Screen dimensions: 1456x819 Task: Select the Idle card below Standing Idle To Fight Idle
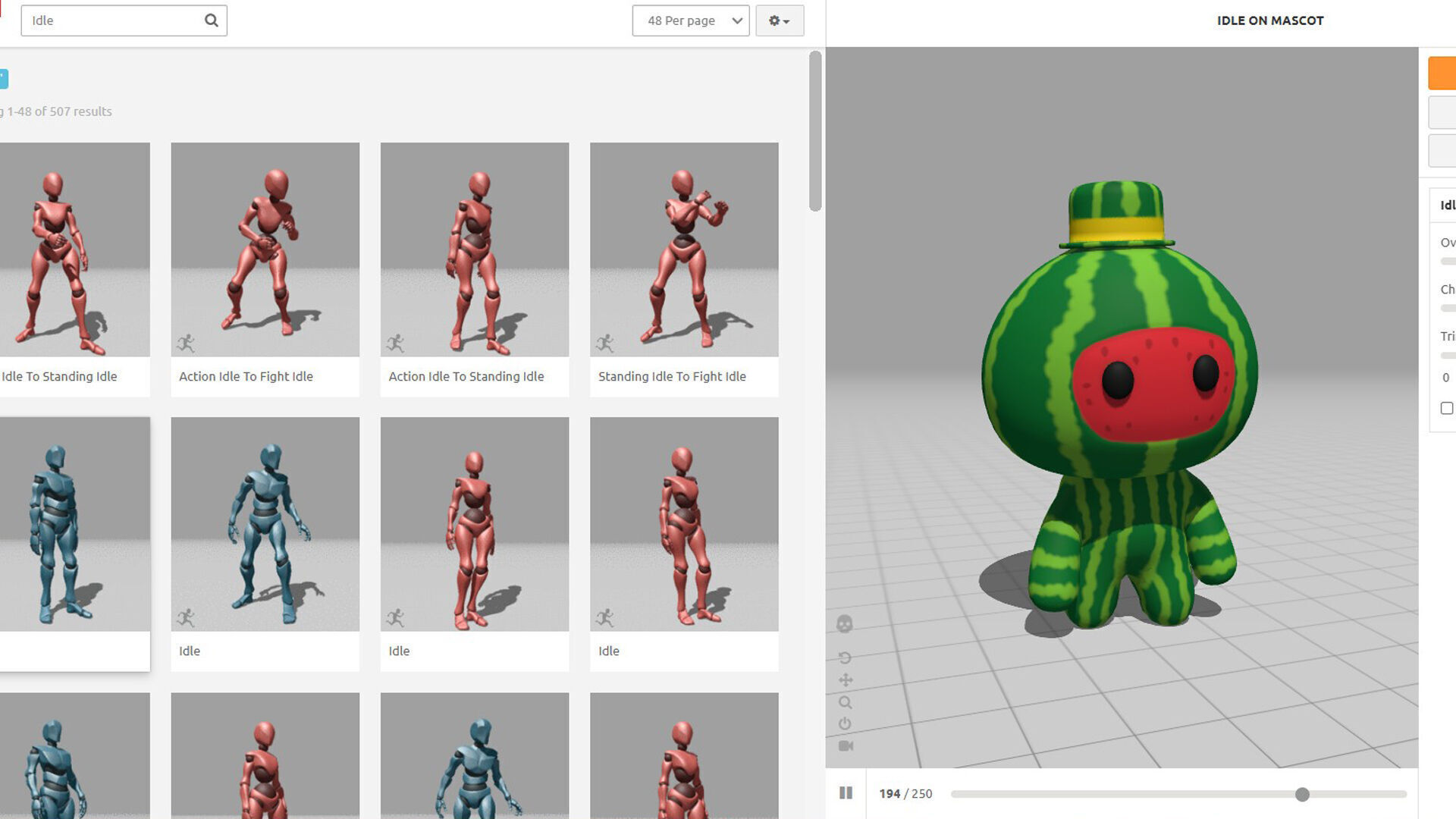684,544
